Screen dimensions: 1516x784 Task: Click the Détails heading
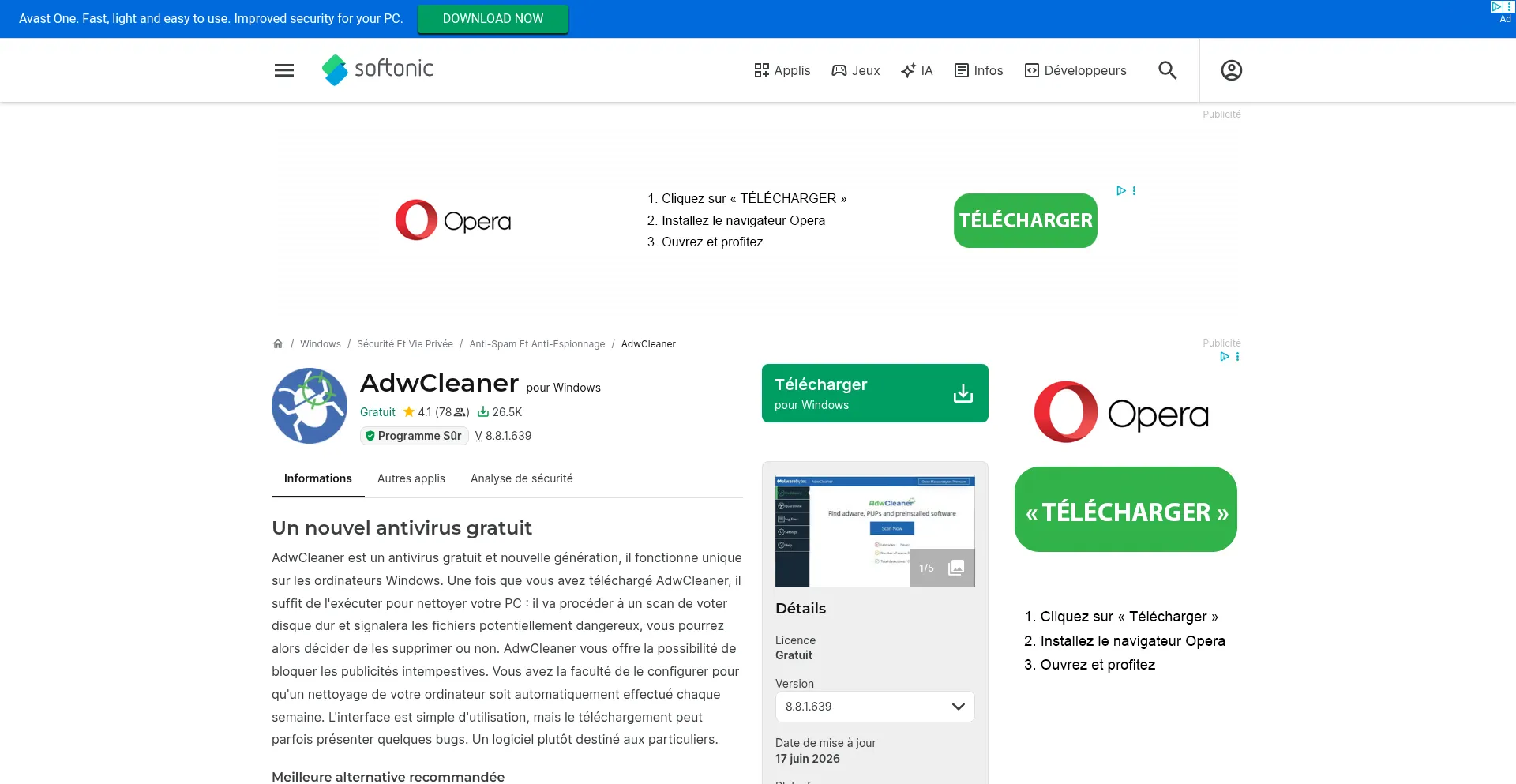(x=801, y=609)
